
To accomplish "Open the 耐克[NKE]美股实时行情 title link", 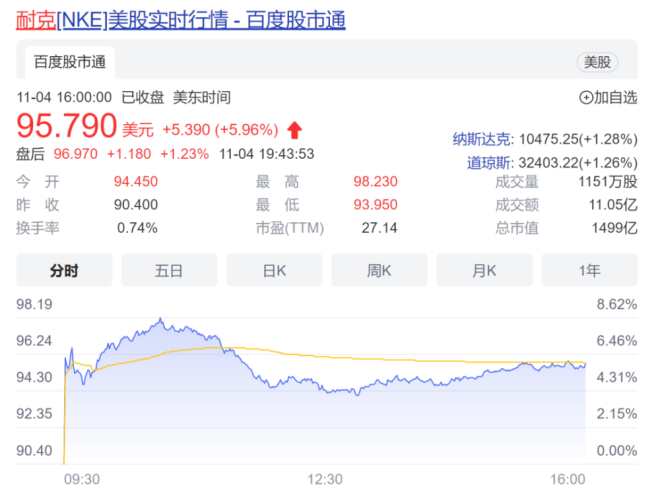I will [181, 20].
